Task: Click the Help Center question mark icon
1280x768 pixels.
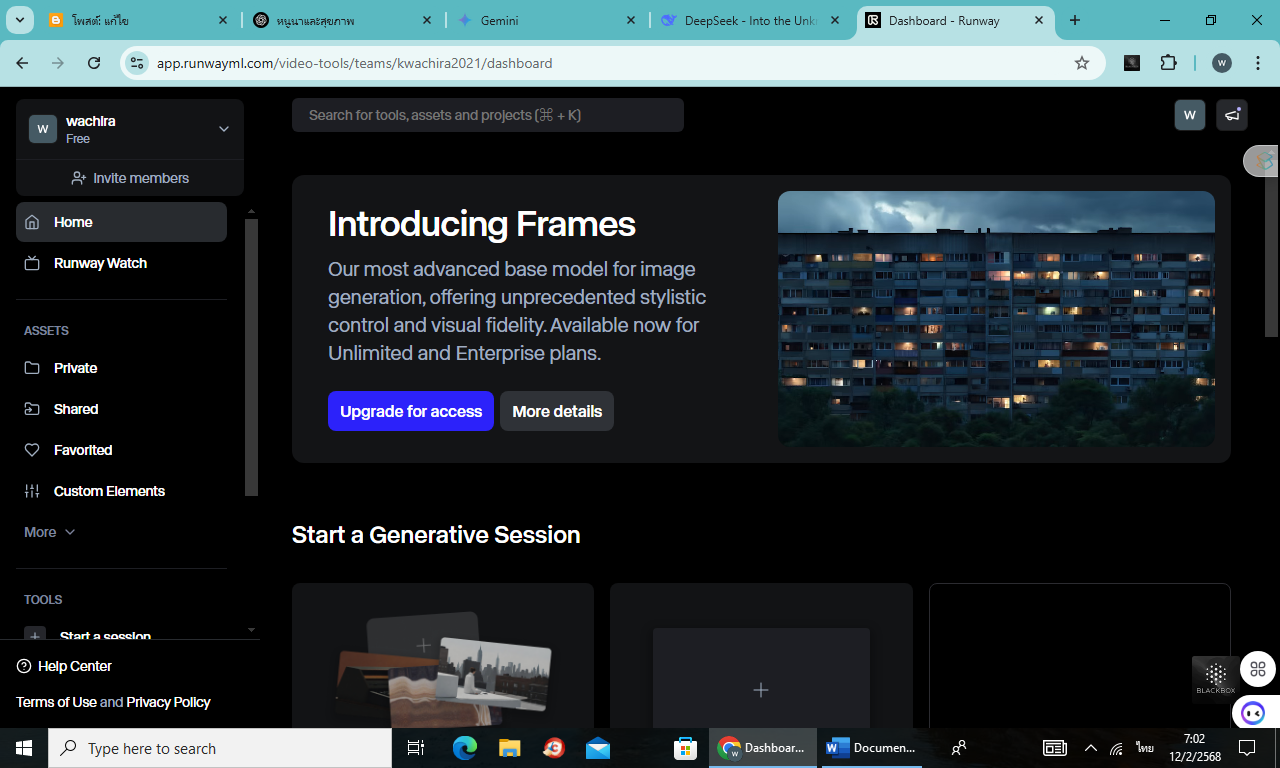Action: click(24, 666)
